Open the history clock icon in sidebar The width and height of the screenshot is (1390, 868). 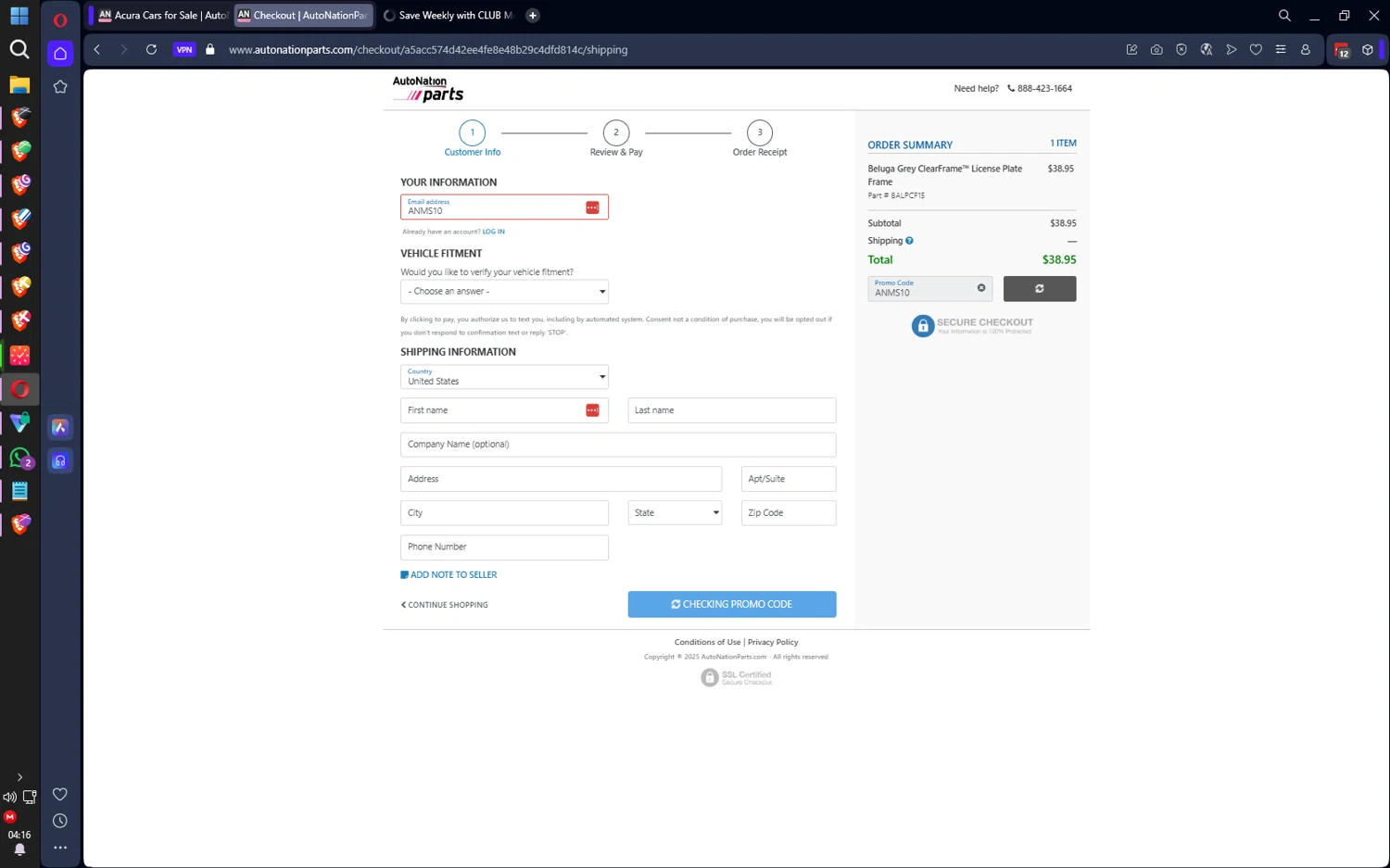click(x=60, y=821)
